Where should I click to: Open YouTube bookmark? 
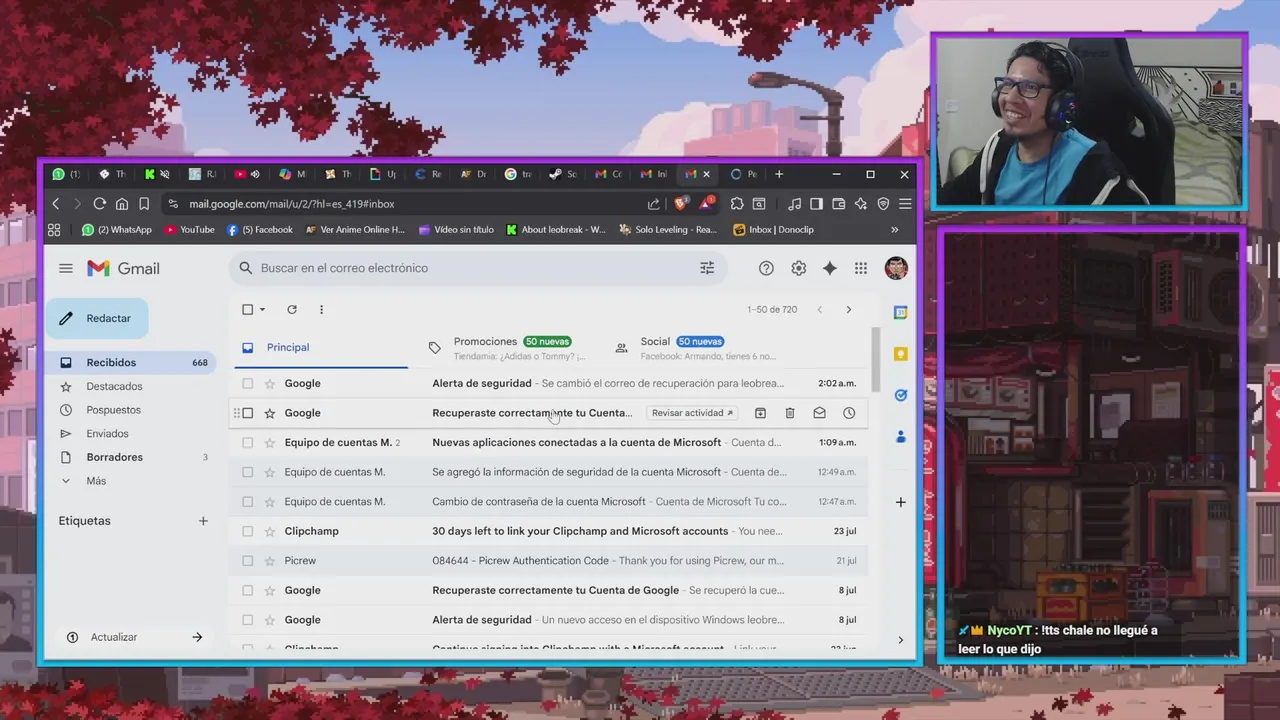[190, 229]
